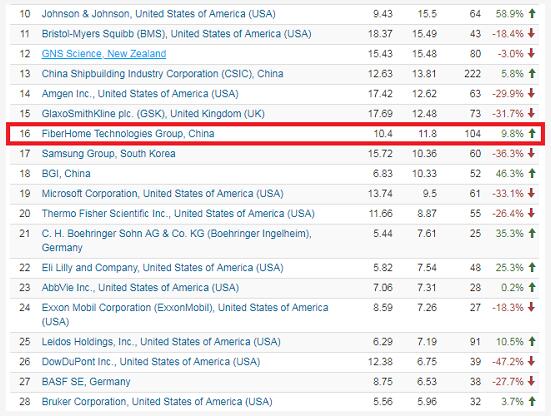
Task: Open Thermo Fisher Scientific Inc. link
Action: point(178,214)
